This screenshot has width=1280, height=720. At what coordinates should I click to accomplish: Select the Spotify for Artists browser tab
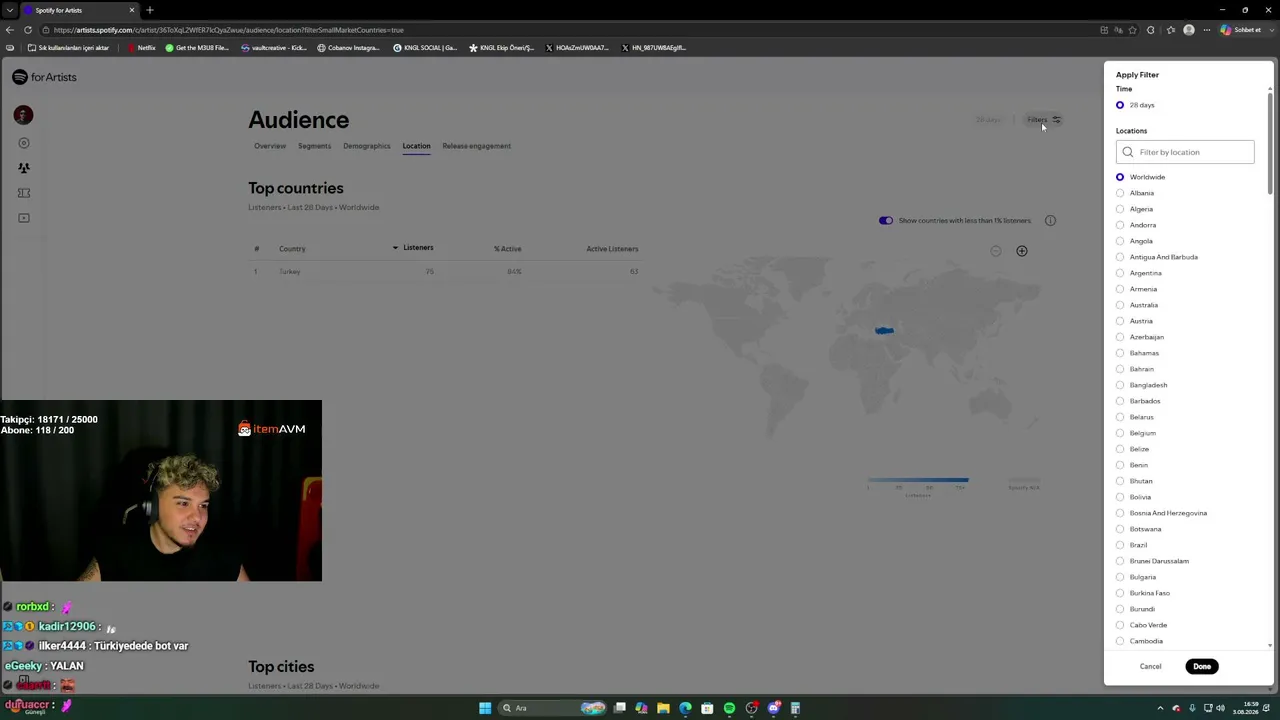[x=80, y=10]
